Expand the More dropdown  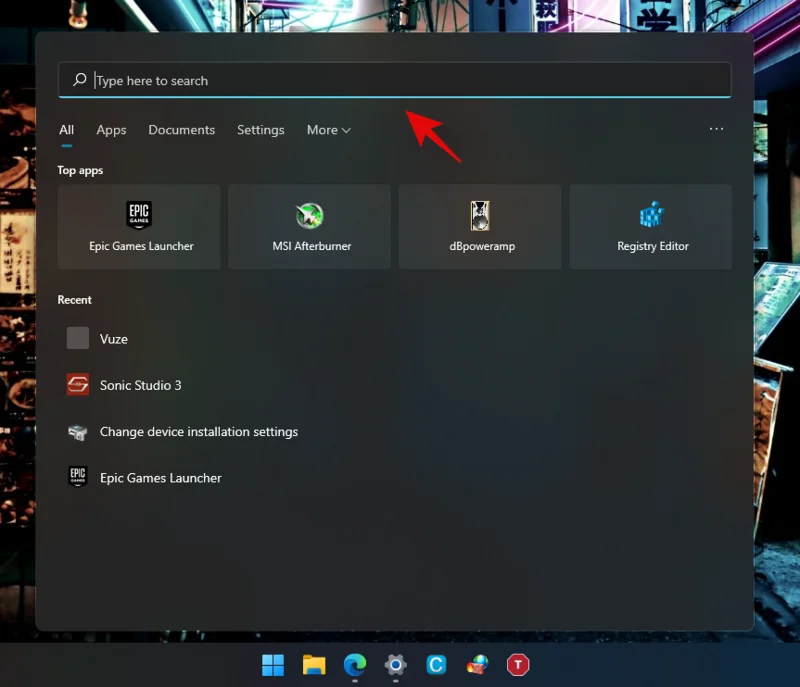click(x=329, y=130)
